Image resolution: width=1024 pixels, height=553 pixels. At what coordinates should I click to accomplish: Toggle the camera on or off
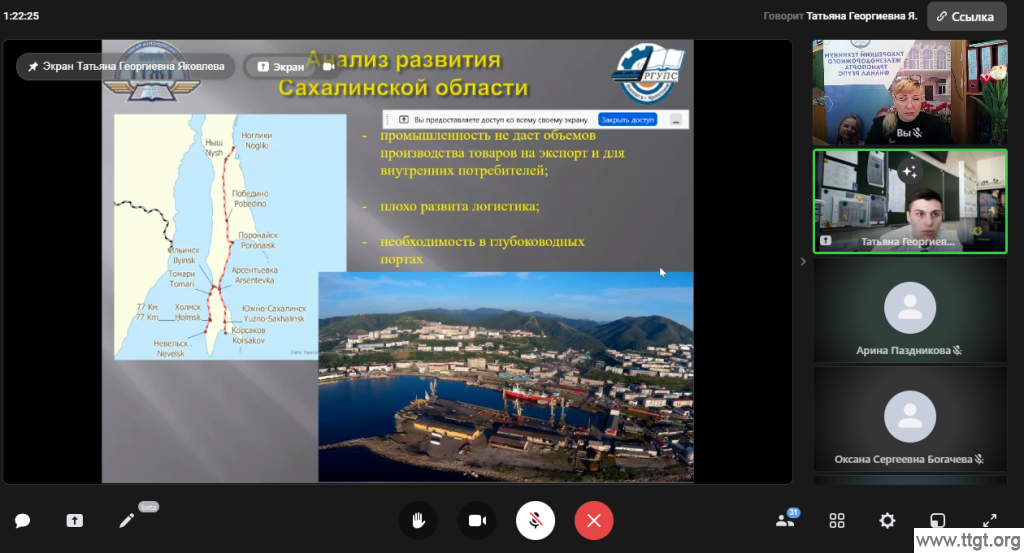pos(477,520)
